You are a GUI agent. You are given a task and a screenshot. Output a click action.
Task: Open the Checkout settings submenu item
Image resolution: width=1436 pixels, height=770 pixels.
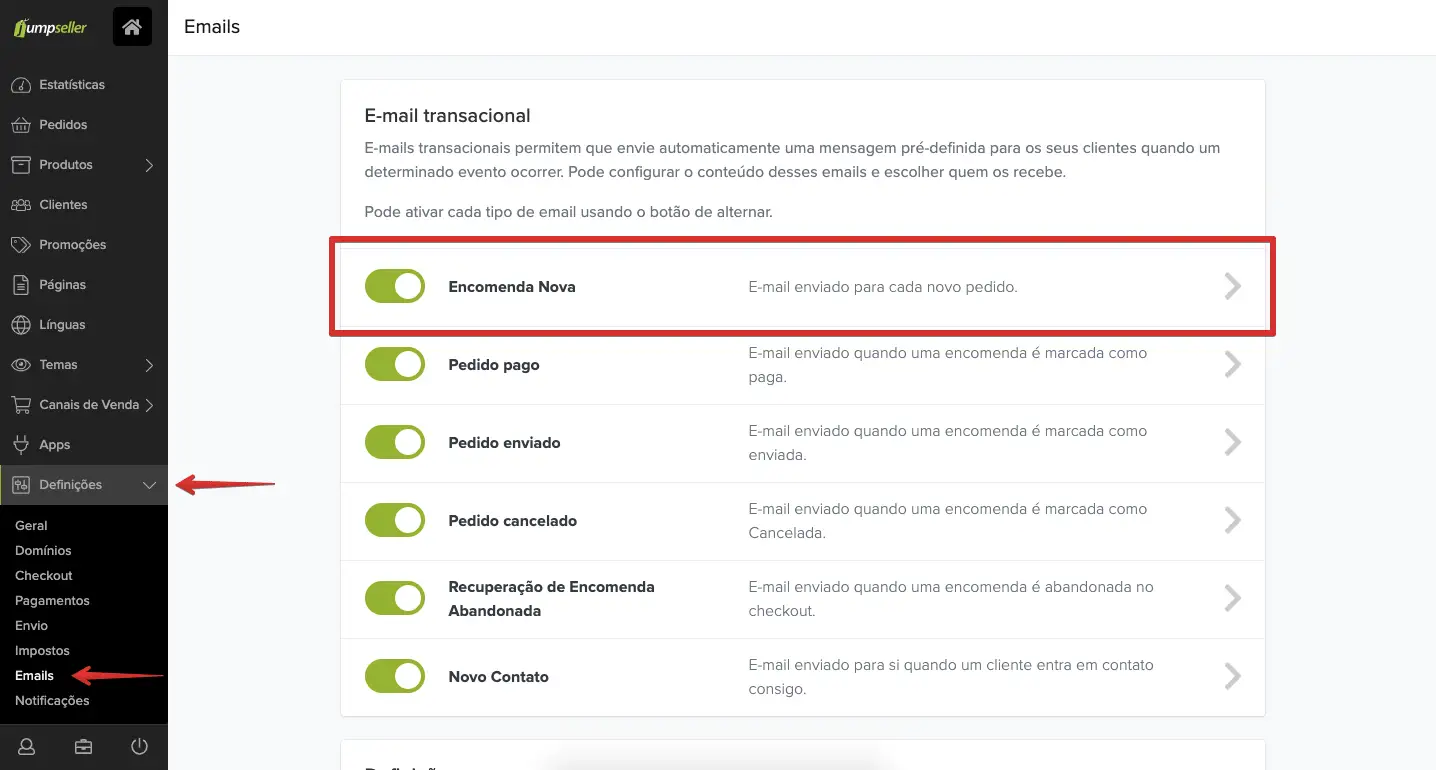[44, 576]
